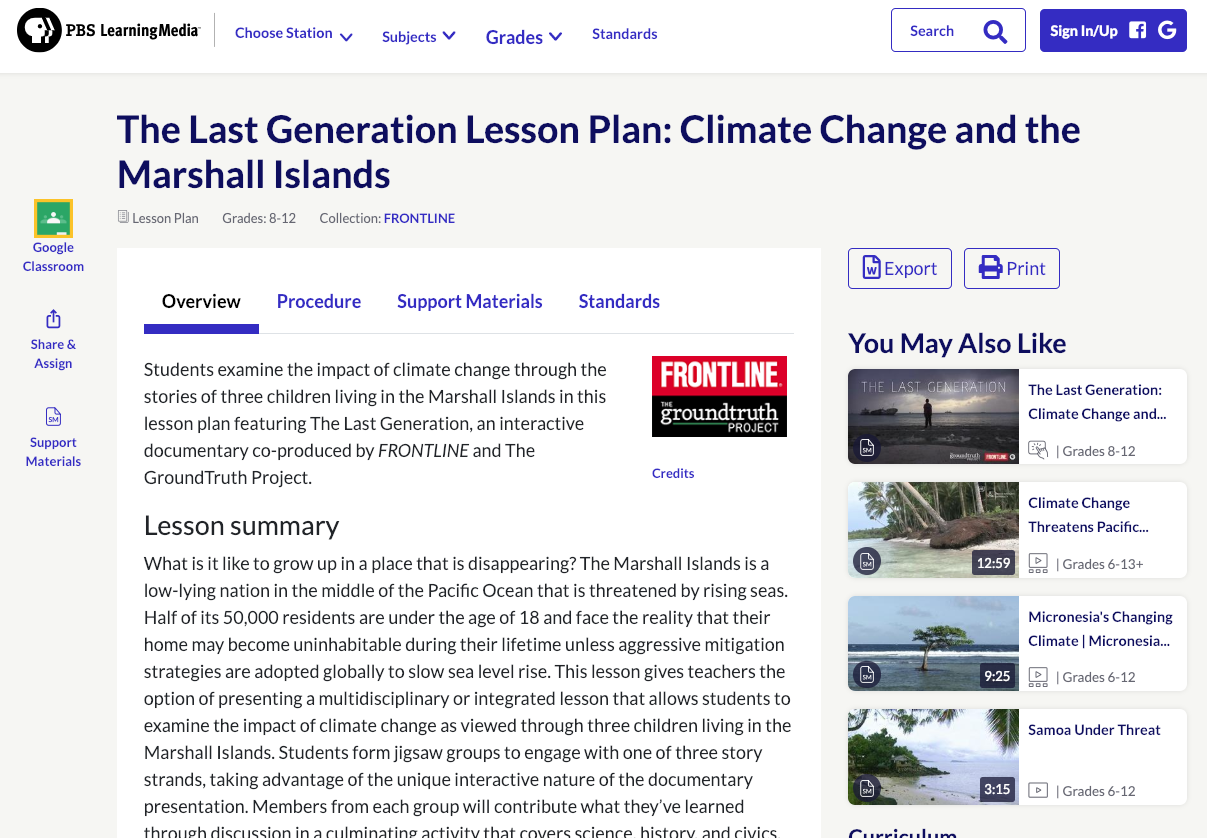Click the printer icon inside Print button
This screenshot has width=1207, height=838.
tap(988, 268)
